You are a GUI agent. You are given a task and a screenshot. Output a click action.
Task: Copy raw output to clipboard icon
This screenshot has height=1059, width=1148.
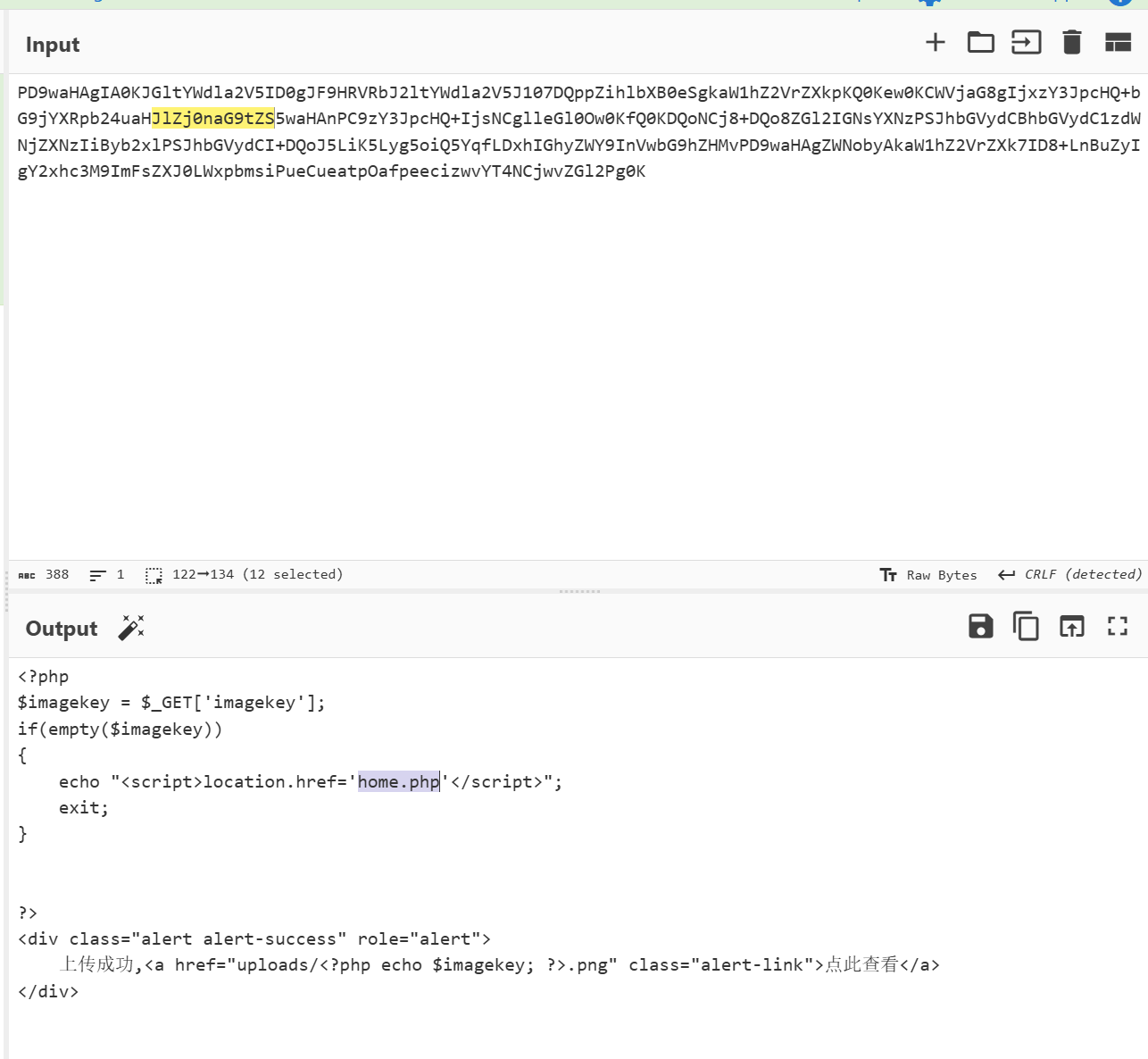pyautogui.click(x=1026, y=626)
